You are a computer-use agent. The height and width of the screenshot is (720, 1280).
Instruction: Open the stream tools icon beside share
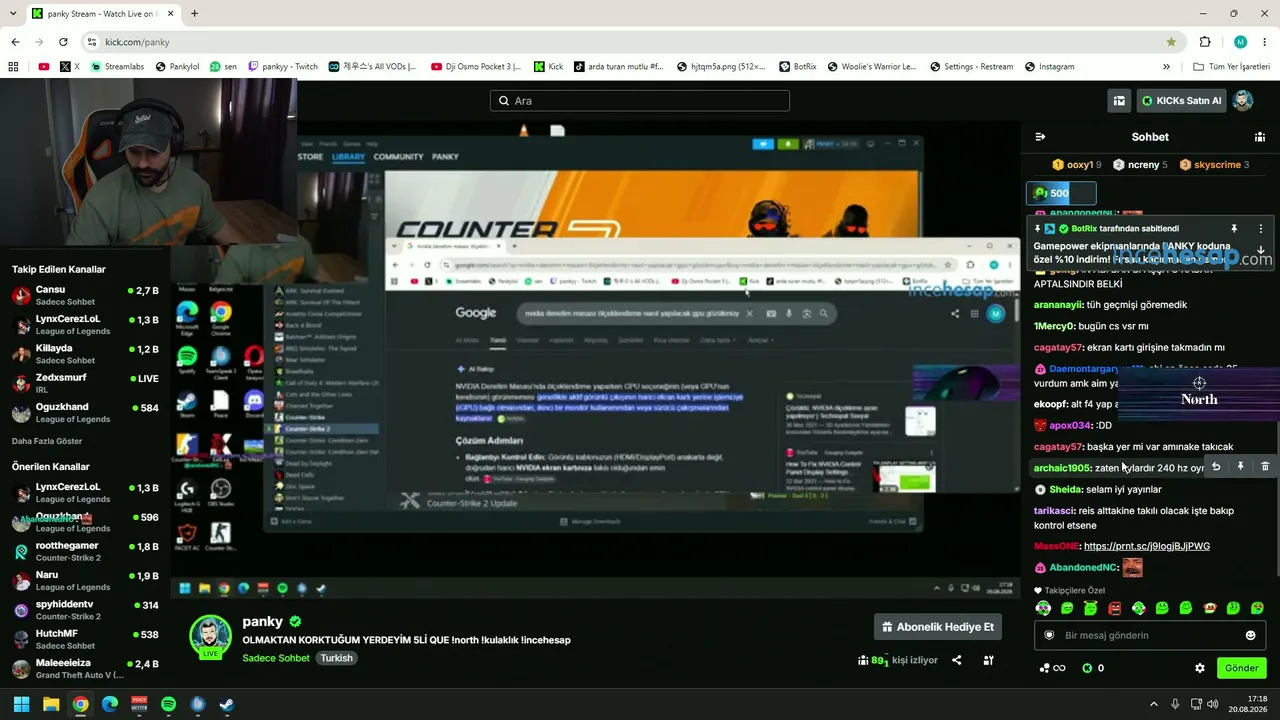coord(989,660)
